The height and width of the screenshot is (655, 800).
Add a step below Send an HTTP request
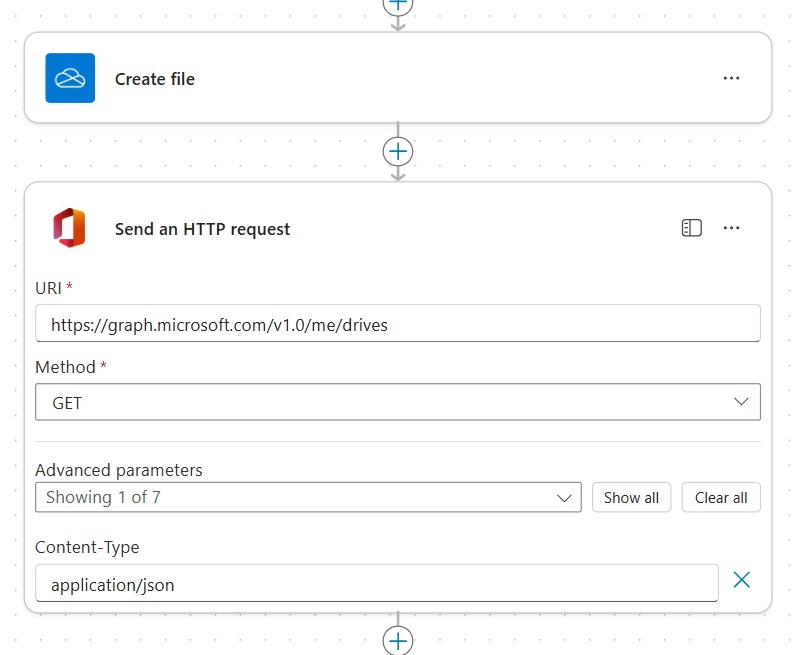(398, 640)
